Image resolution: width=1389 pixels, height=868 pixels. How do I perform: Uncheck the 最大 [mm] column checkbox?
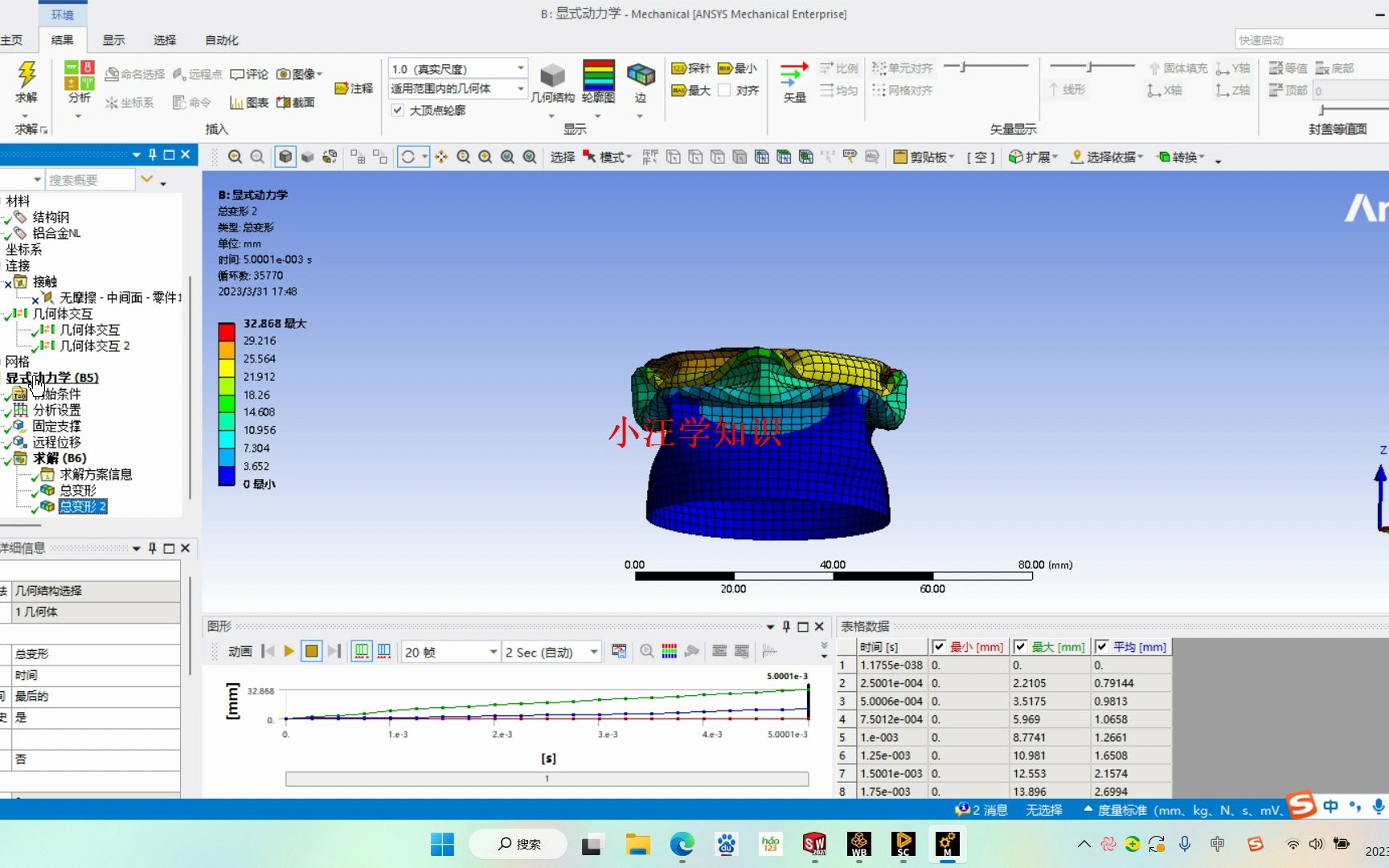1020,647
